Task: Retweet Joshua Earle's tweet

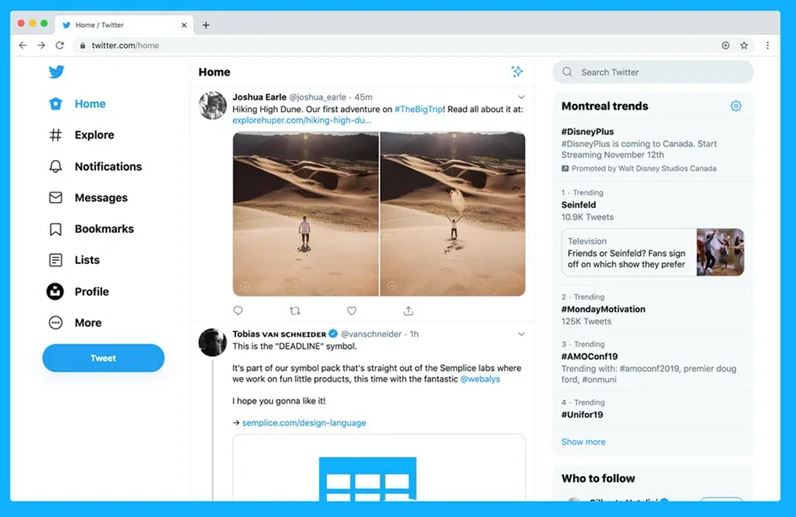Action: click(295, 310)
